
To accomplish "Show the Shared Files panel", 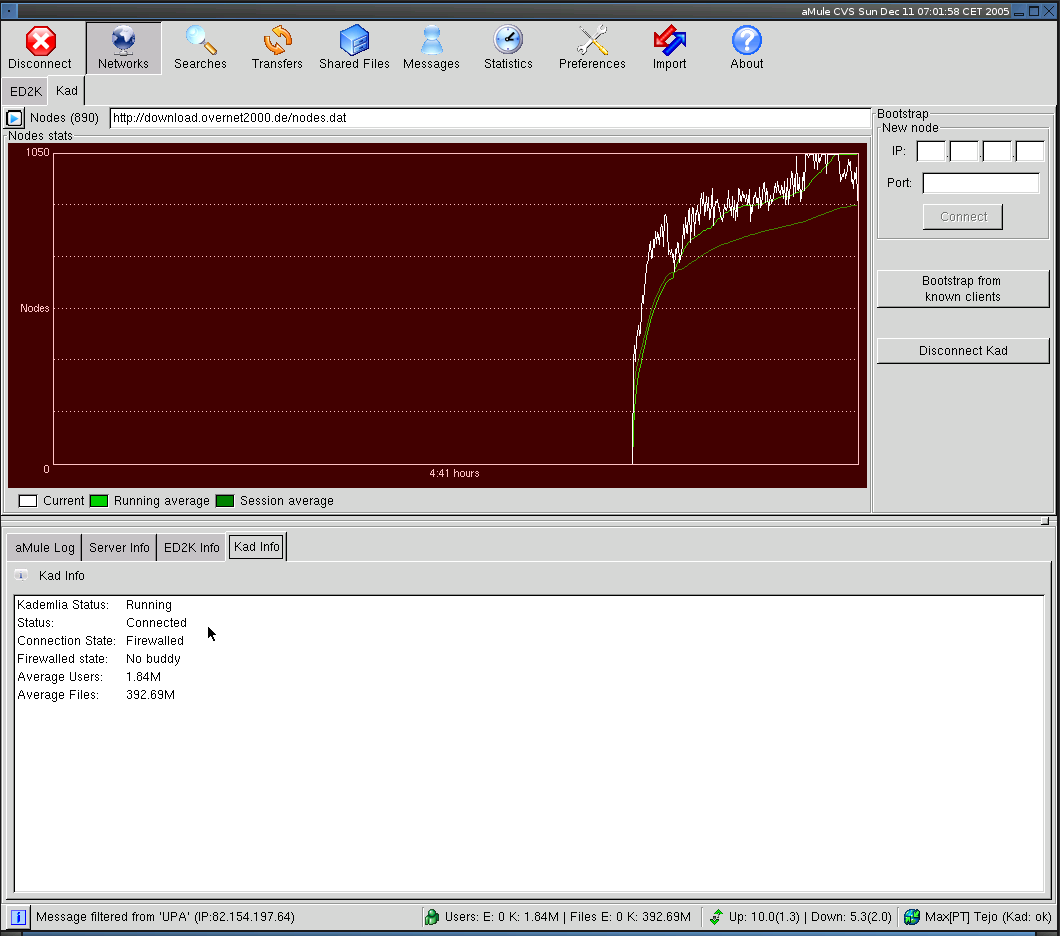I will click(354, 48).
